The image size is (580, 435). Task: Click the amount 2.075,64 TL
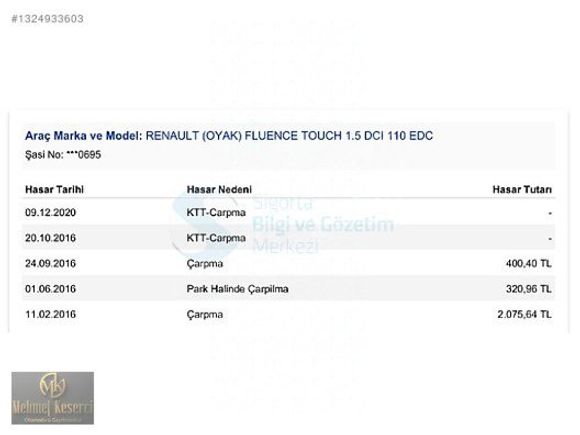pyautogui.click(x=525, y=314)
